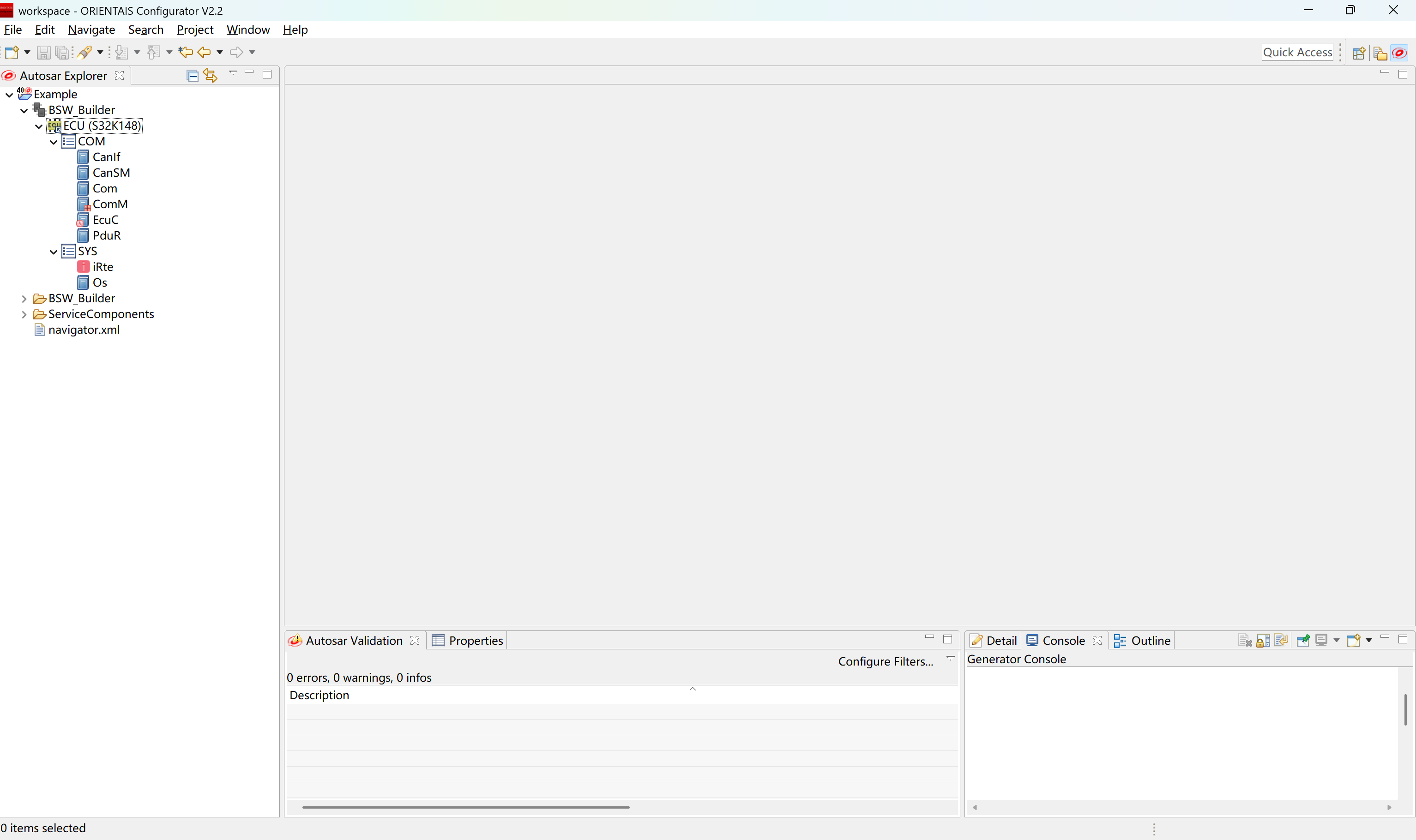Click Last Edit Location arrow with asterisk
Image resolution: width=1416 pixels, height=840 pixels.
click(185, 52)
